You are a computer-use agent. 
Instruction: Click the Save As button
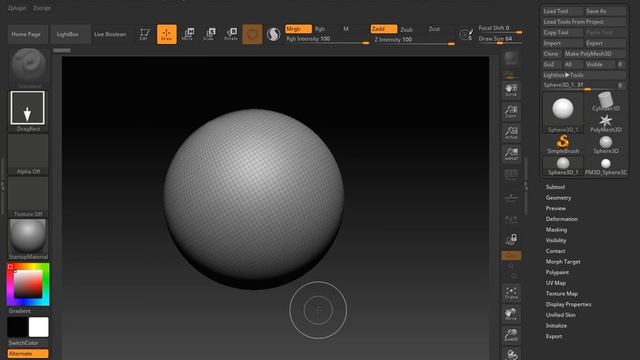606,11
